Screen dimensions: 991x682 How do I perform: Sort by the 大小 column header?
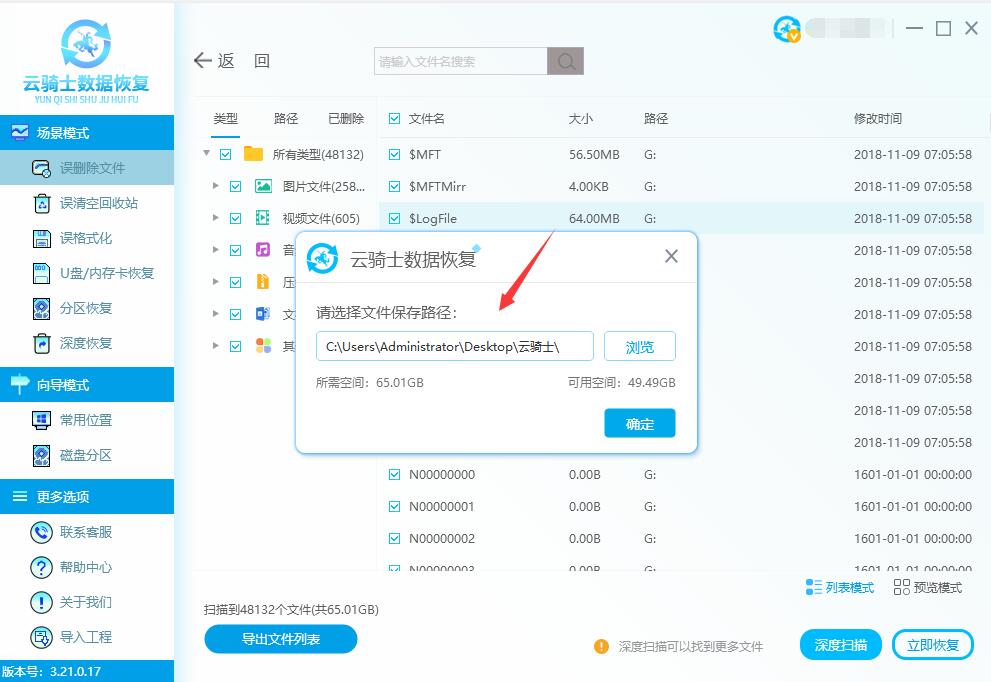580,118
